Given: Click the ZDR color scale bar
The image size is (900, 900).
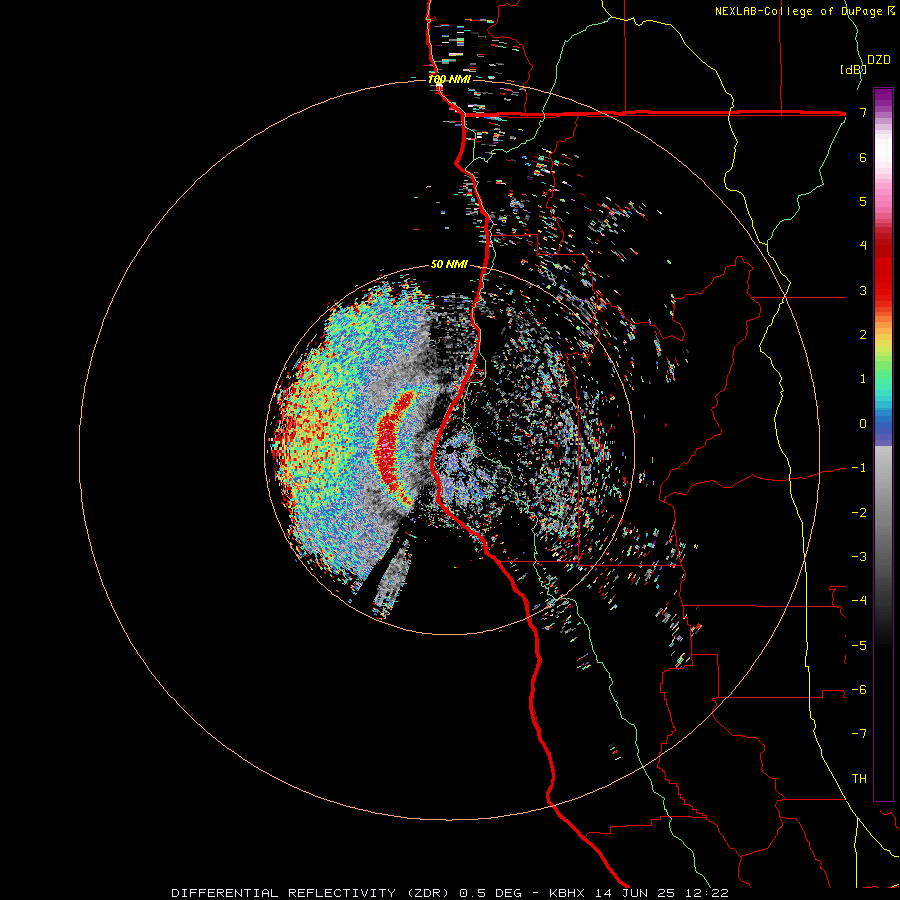Looking at the screenshot, I should (883, 445).
